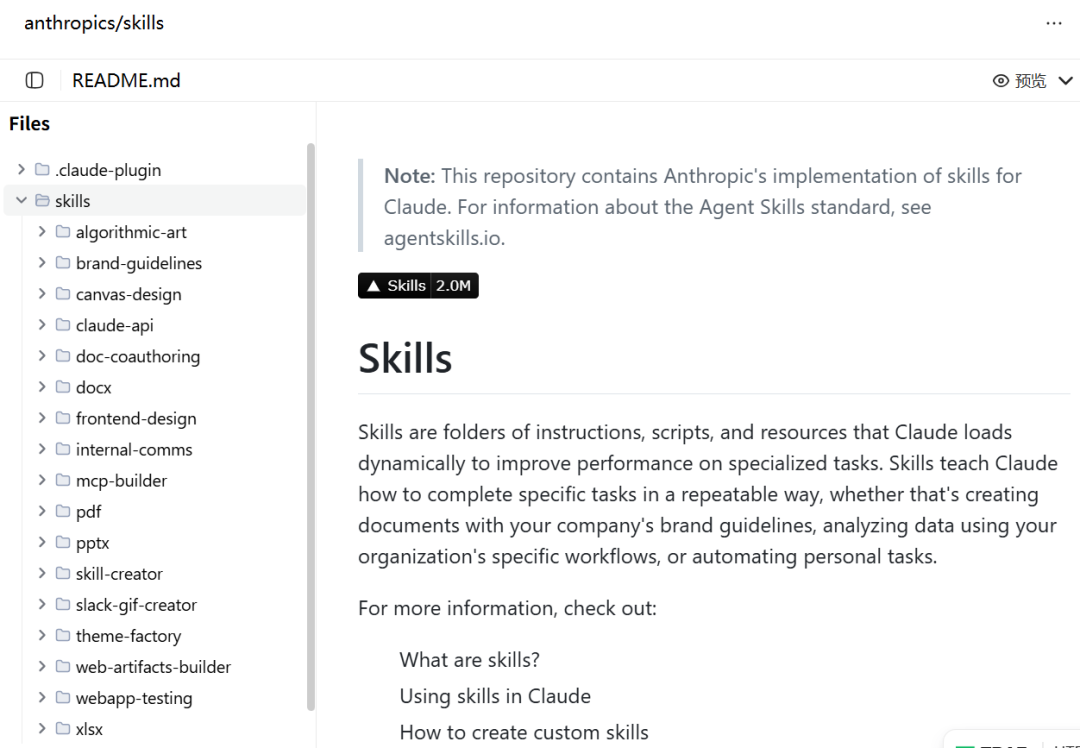Expand the algorithmic-art folder
This screenshot has height=748, width=1080.
tap(42, 231)
